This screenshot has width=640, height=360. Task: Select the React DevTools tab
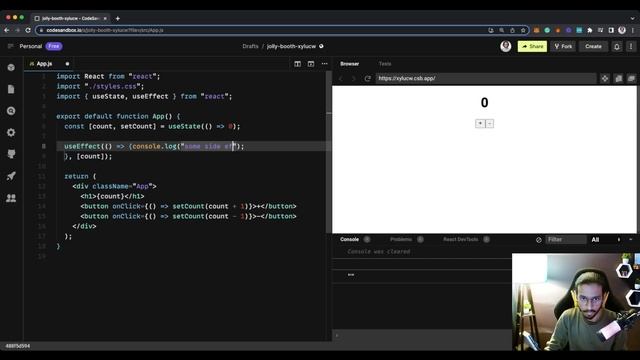point(460,240)
